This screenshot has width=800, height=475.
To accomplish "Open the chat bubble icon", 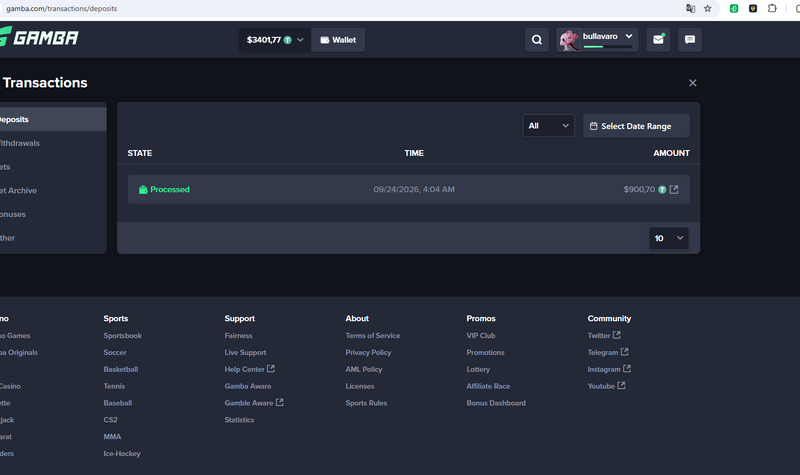I will click(x=690, y=40).
